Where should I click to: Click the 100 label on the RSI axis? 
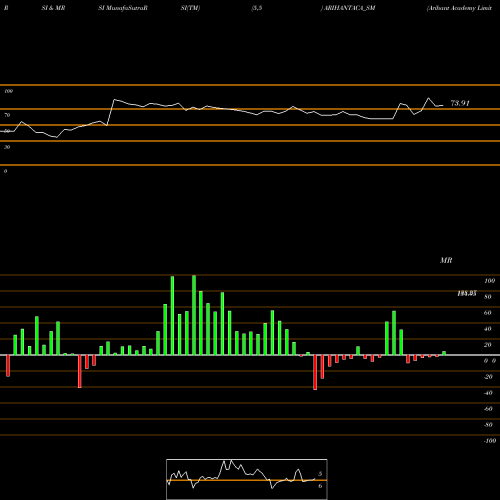pyautogui.click(x=8, y=91)
